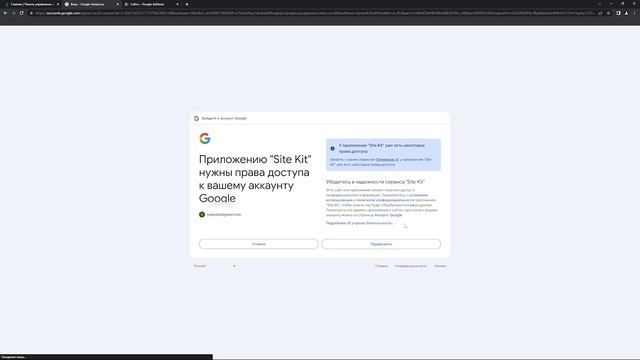
Task: Open the learn more about security risks link
Action: click(x=360, y=223)
